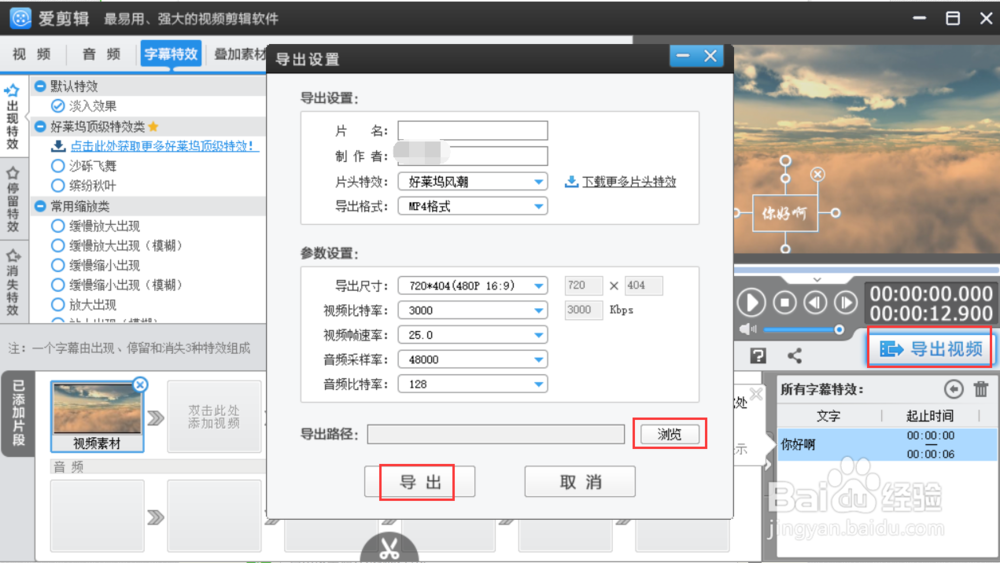Toggle the volume speaker icon
The height and width of the screenshot is (563, 1000).
pos(747,329)
